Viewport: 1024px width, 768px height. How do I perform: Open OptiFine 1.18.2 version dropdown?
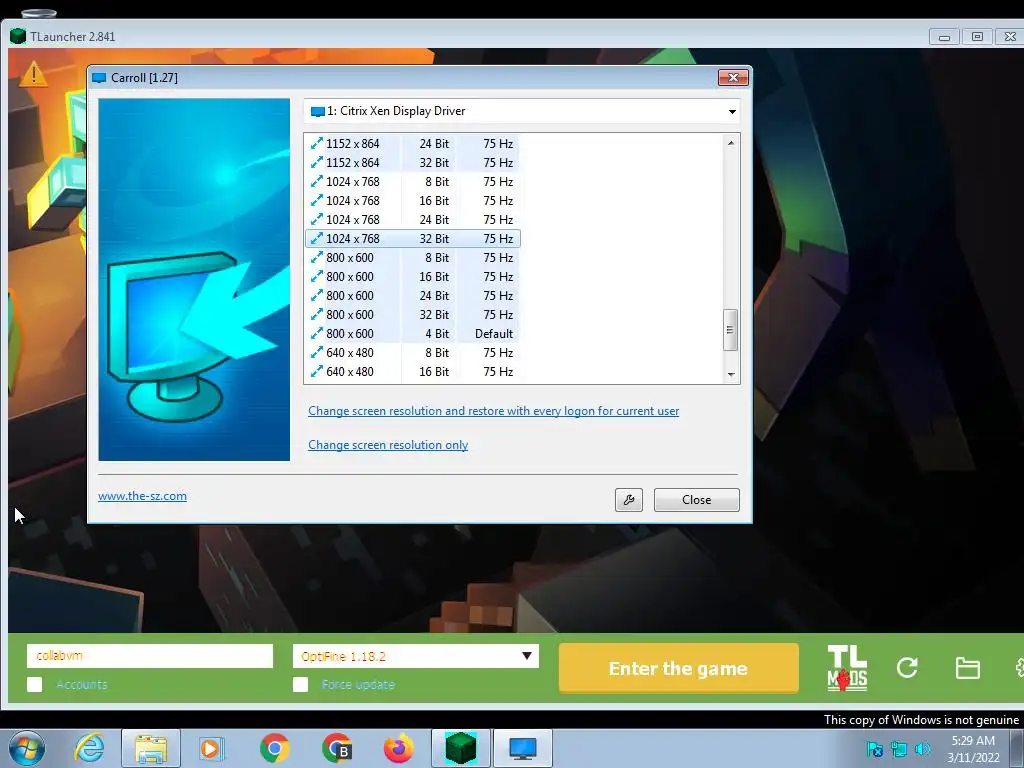(415, 656)
